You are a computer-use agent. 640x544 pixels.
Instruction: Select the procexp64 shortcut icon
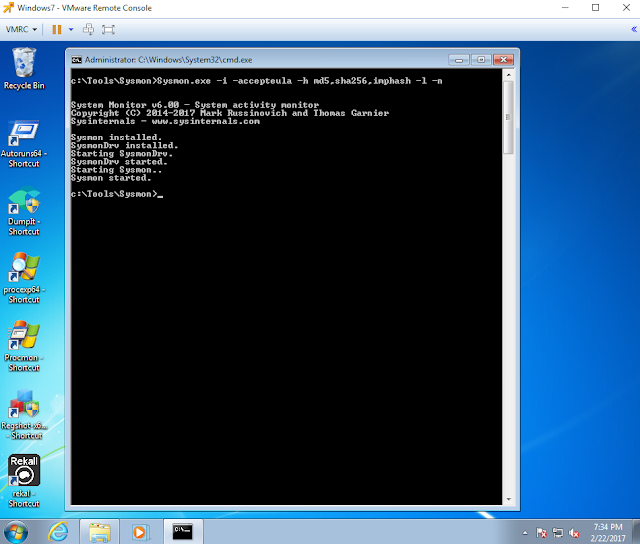coord(24,278)
